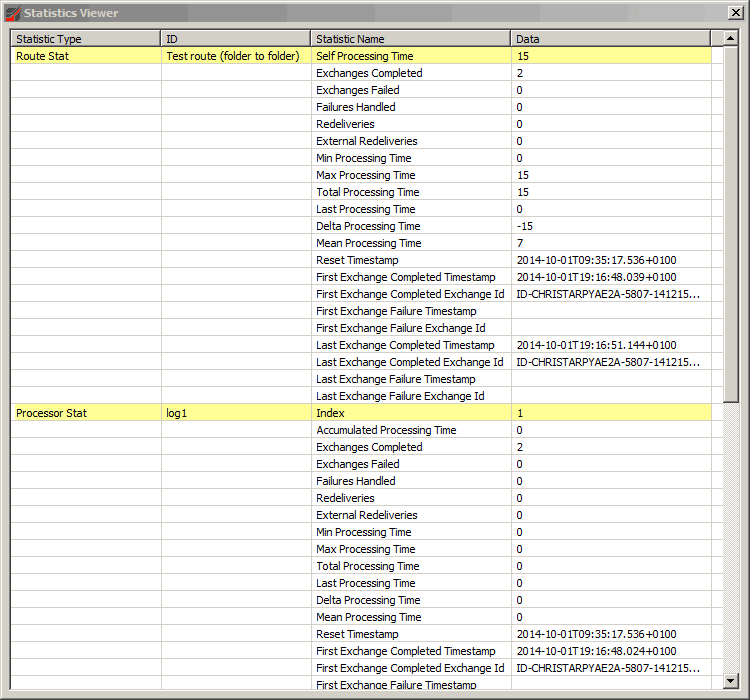Select the Accumulated Processing Time row
The width and height of the screenshot is (750, 700).
tap(386, 430)
